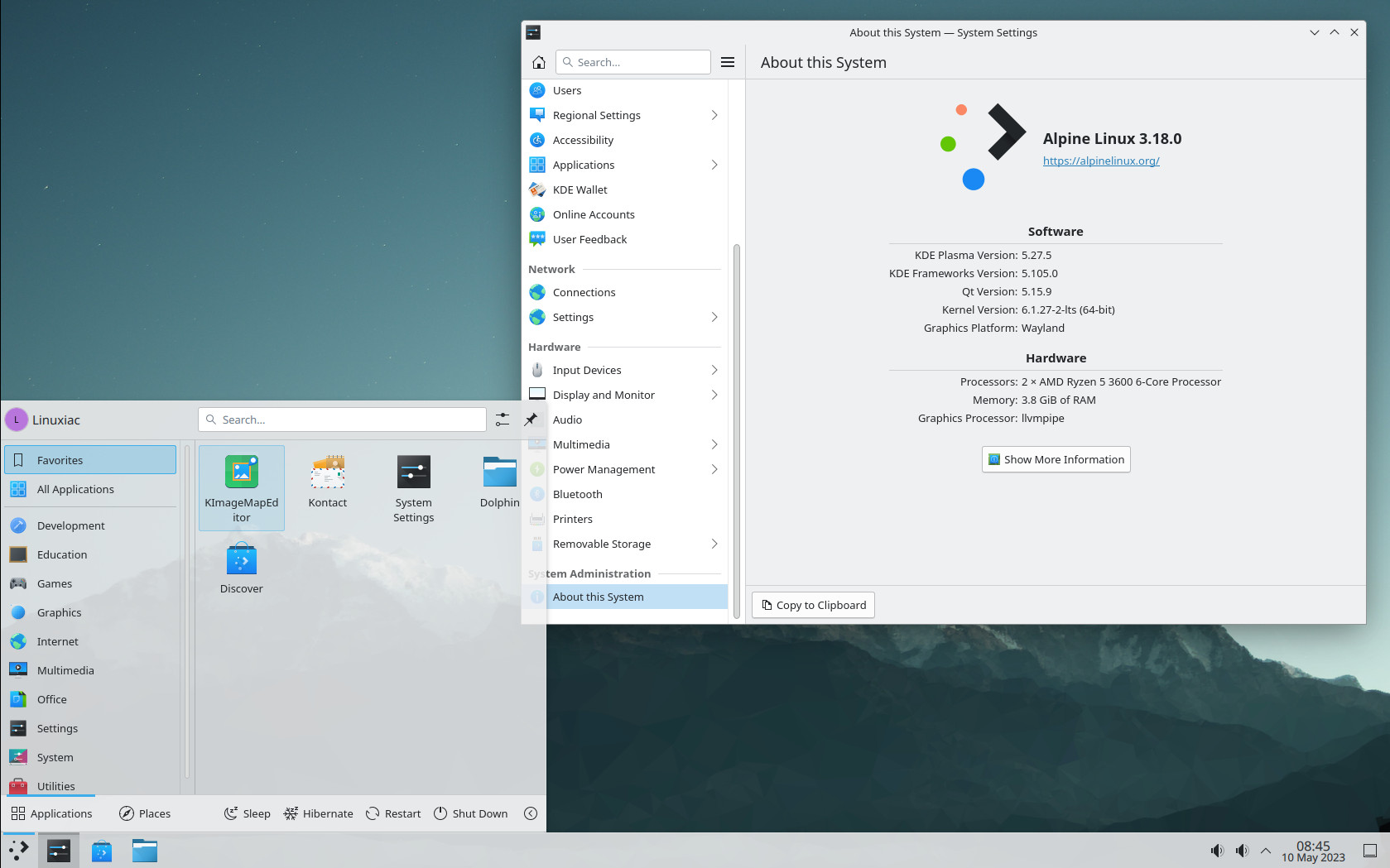Click the settings sidebar scrollbar
Image resolution: width=1390 pixels, height=868 pixels.
tap(736, 430)
